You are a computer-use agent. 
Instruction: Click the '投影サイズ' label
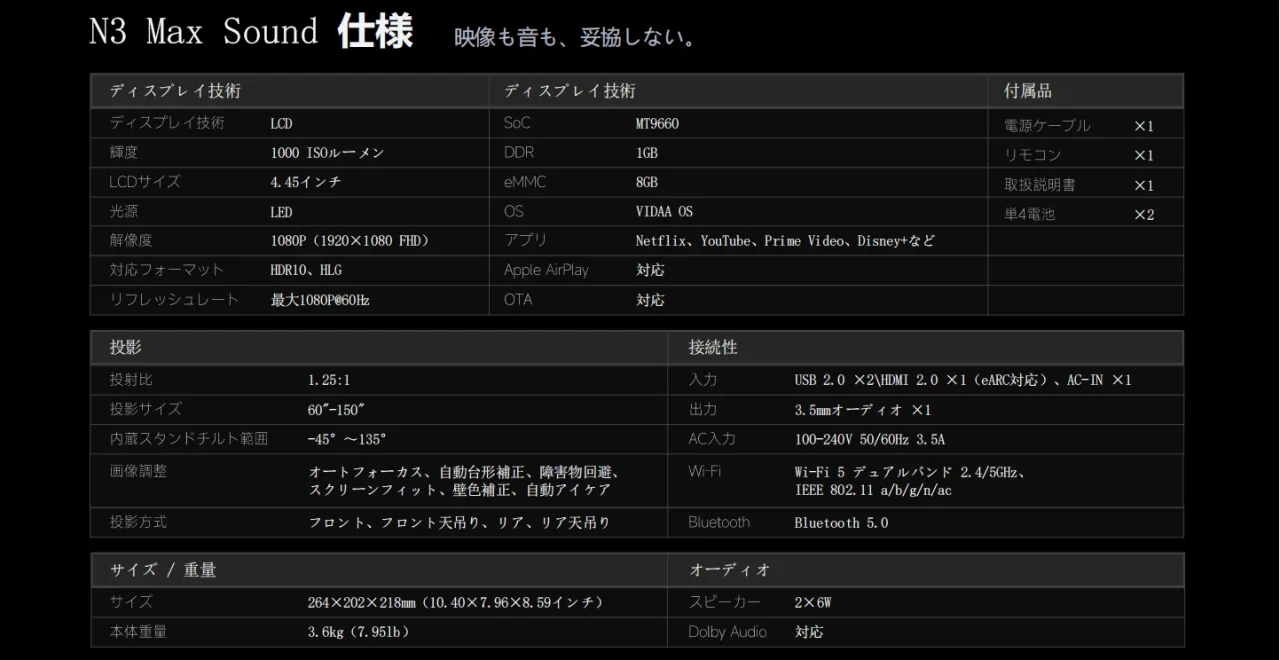pyautogui.click(x=145, y=409)
